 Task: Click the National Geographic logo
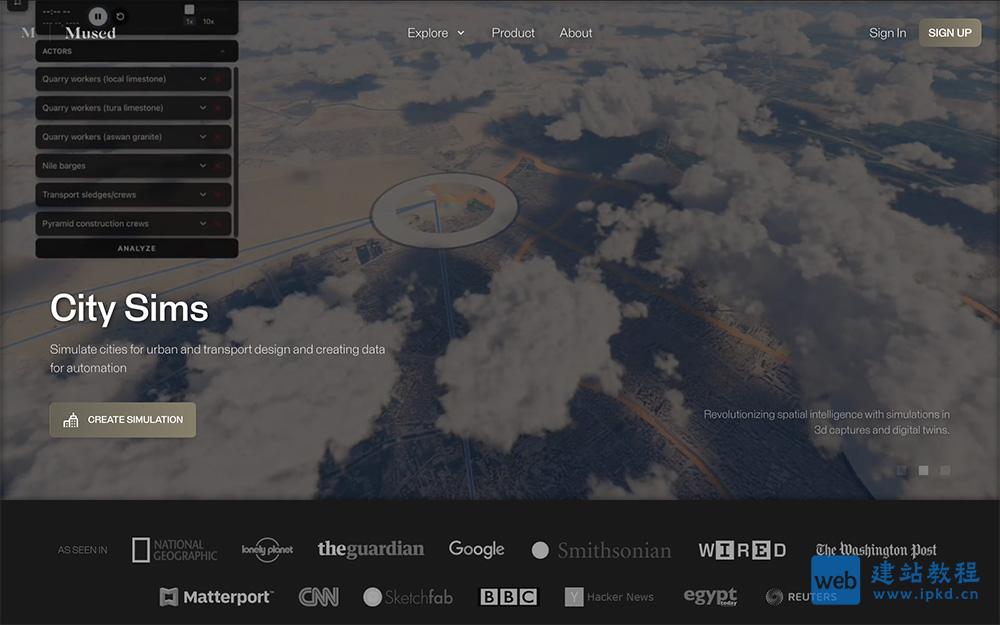coord(175,550)
